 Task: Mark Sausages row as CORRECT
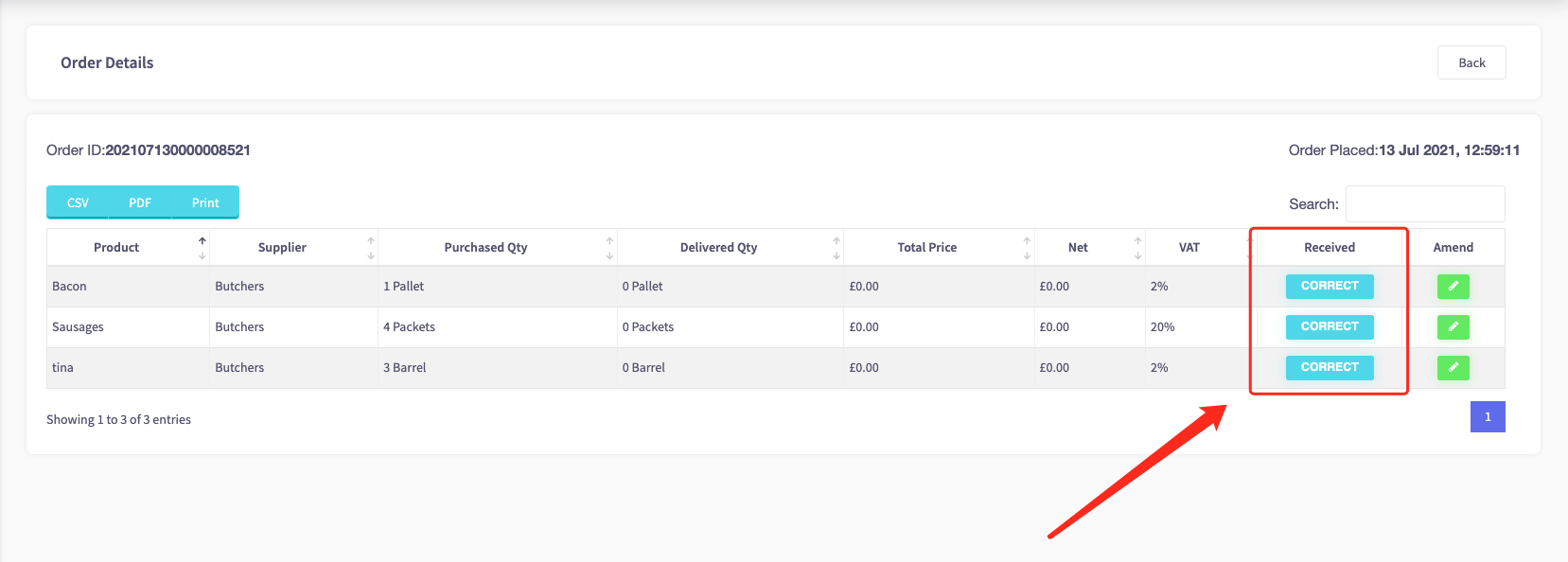click(x=1330, y=326)
